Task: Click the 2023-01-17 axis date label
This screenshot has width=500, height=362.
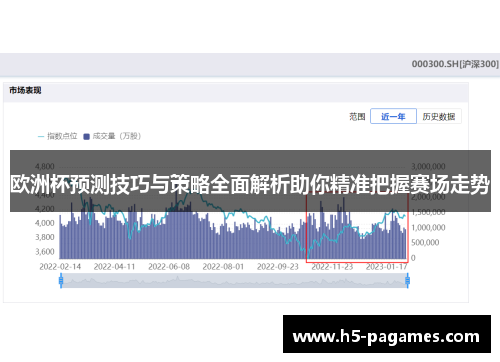Action: click(x=387, y=267)
